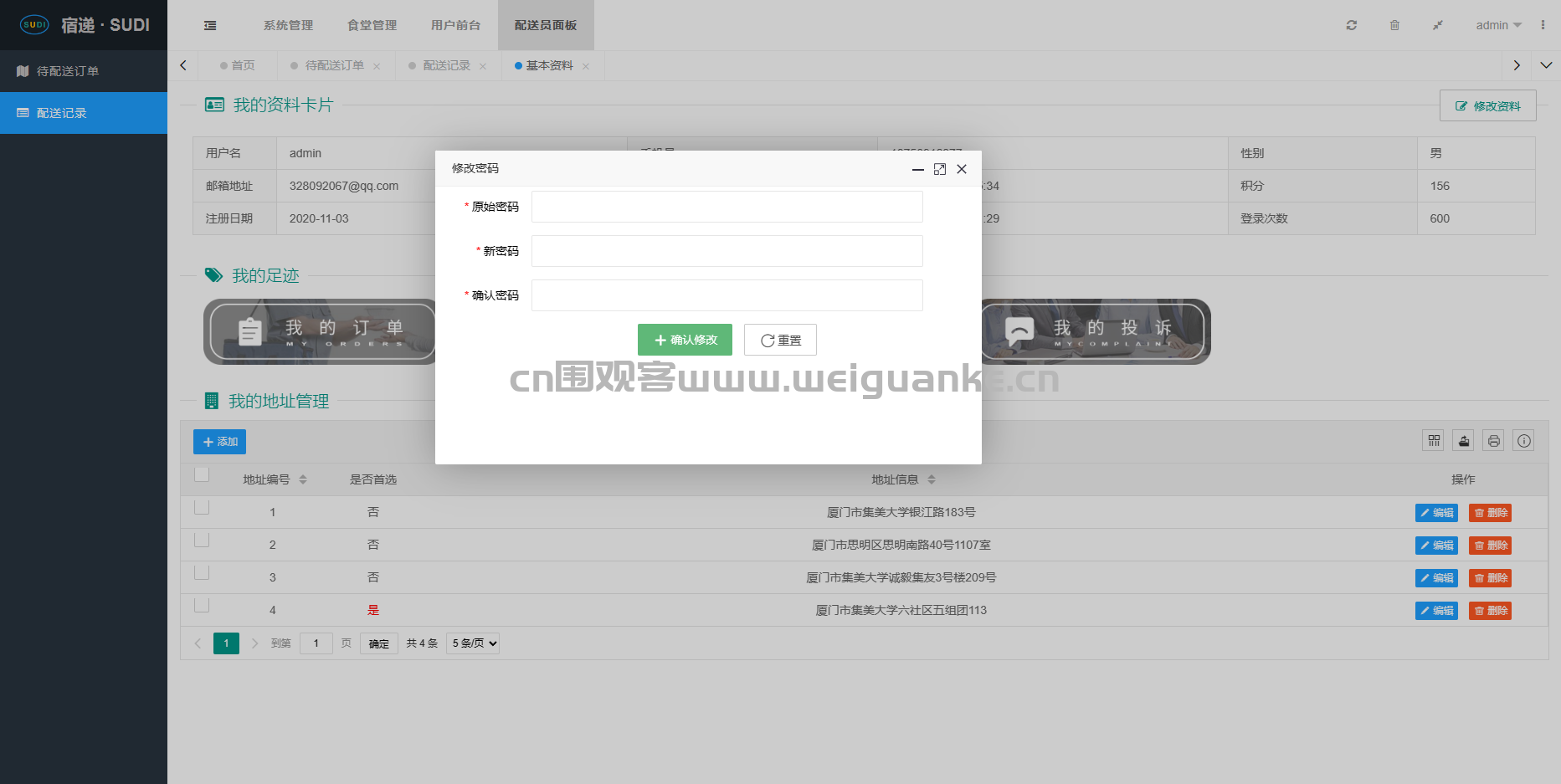
Task: Open the 配送员面板 top menu
Action: (x=546, y=25)
